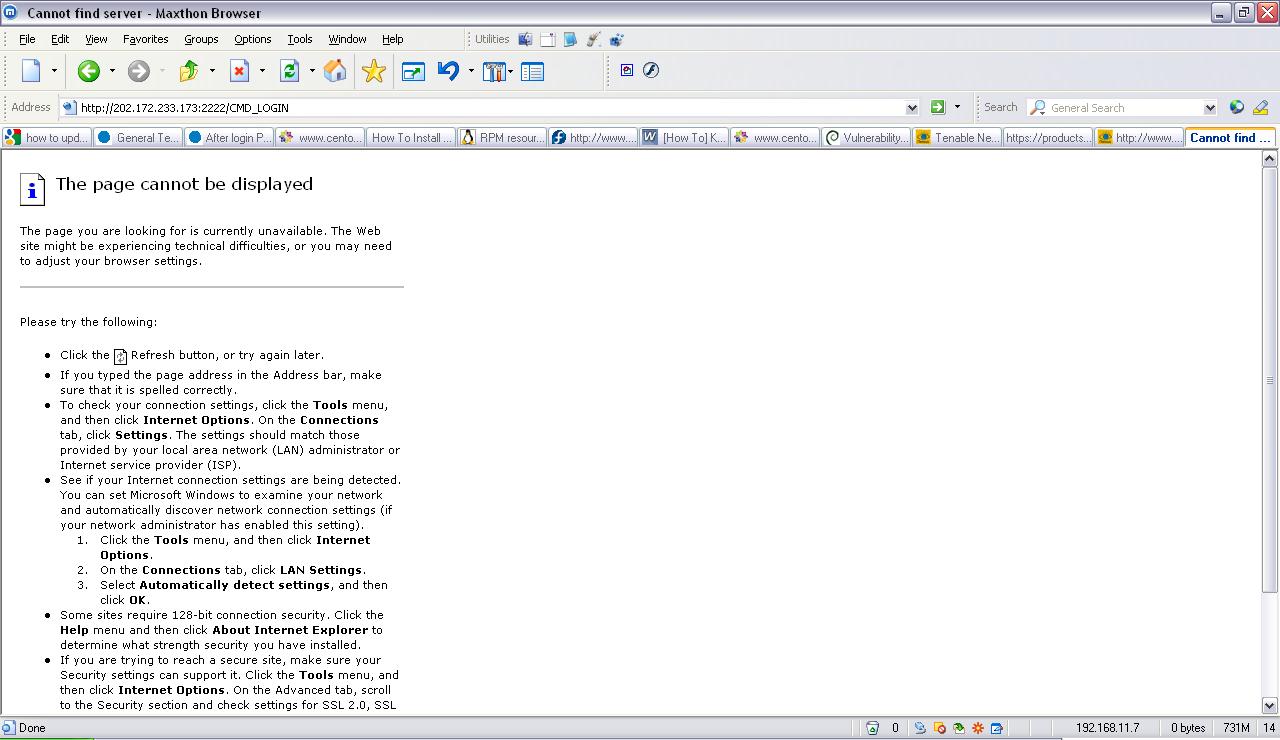Open the Groups menu
The image size is (1280, 740).
tap(201, 39)
